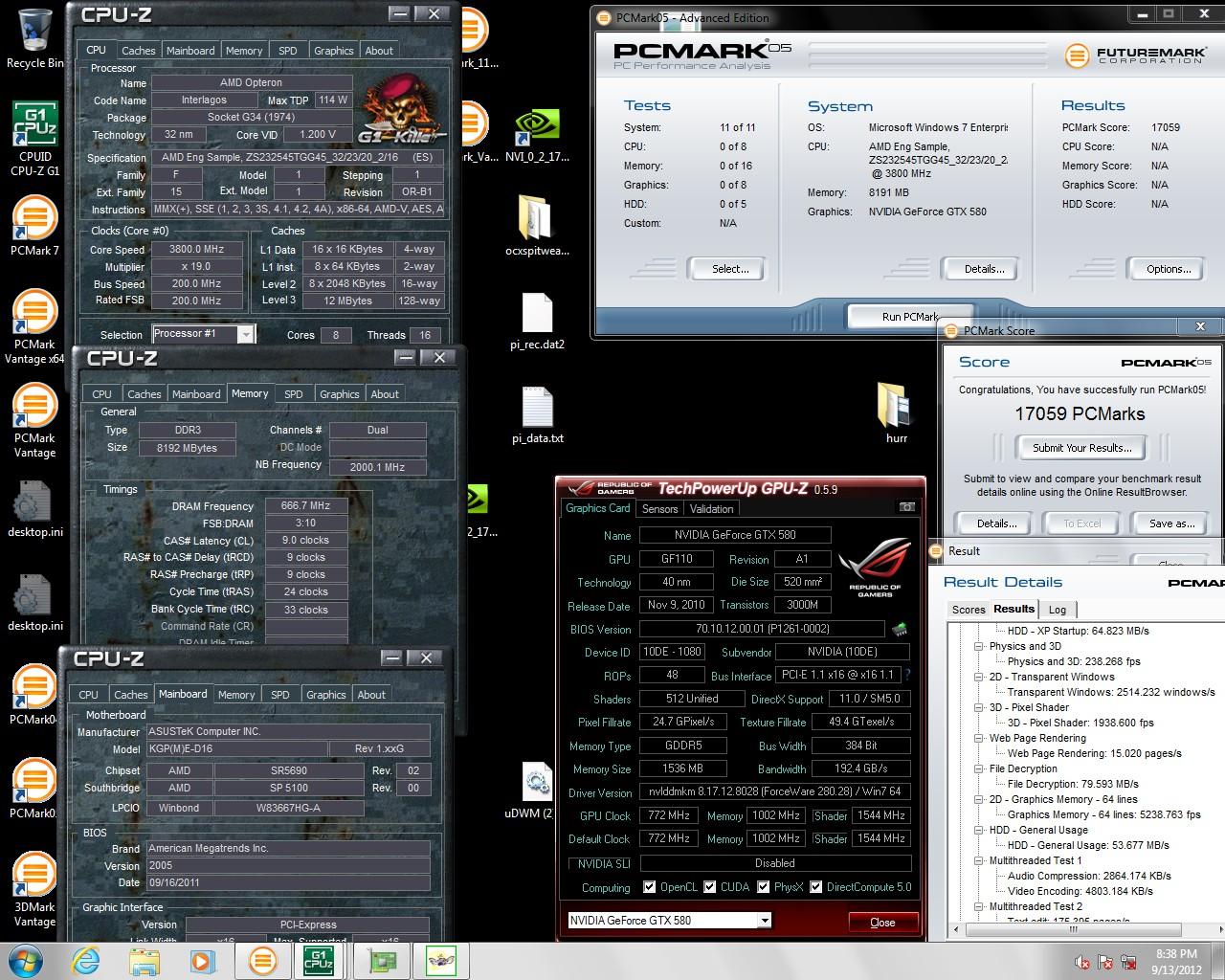Switch to Scores tab in Result Details
The width and height of the screenshot is (1225, 980).
pyautogui.click(x=969, y=610)
